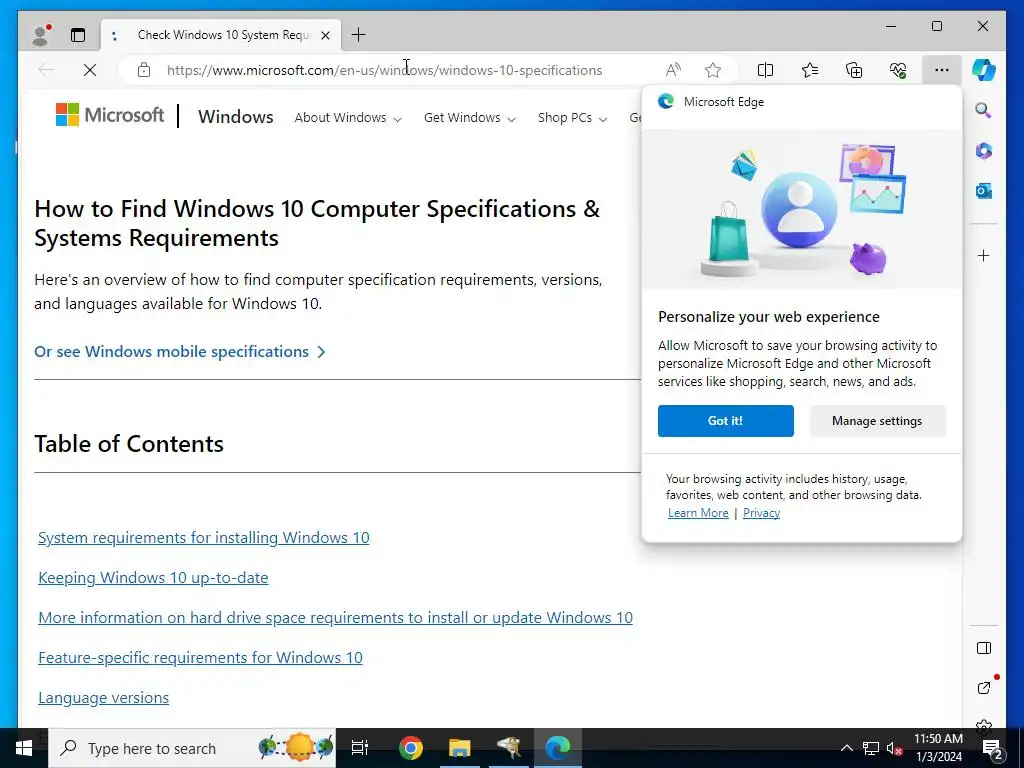This screenshot has width=1024, height=768.
Task: Open Settings and more ellipsis menu
Action: [941, 70]
